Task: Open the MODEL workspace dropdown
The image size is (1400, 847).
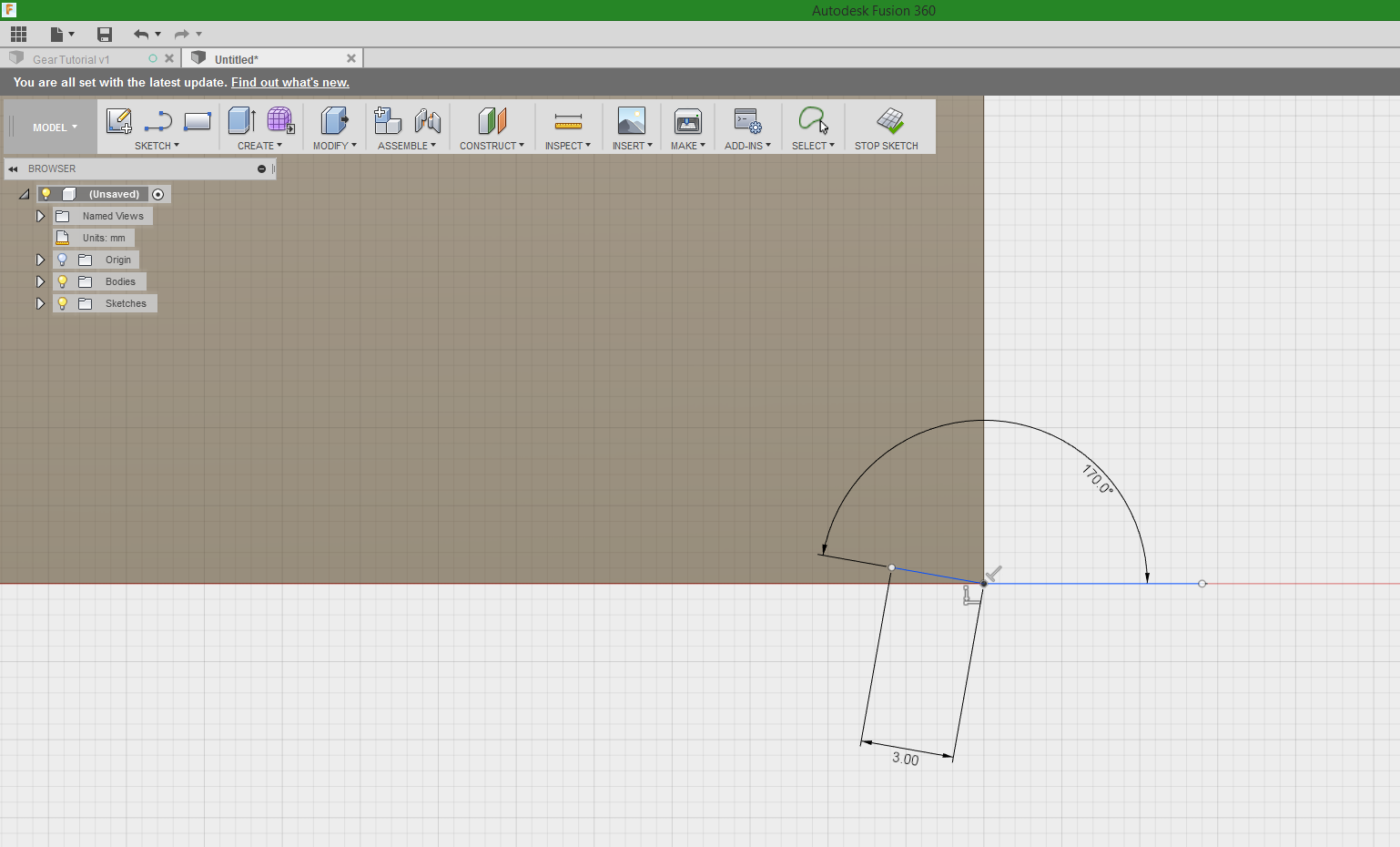Action: pos(54,128)
